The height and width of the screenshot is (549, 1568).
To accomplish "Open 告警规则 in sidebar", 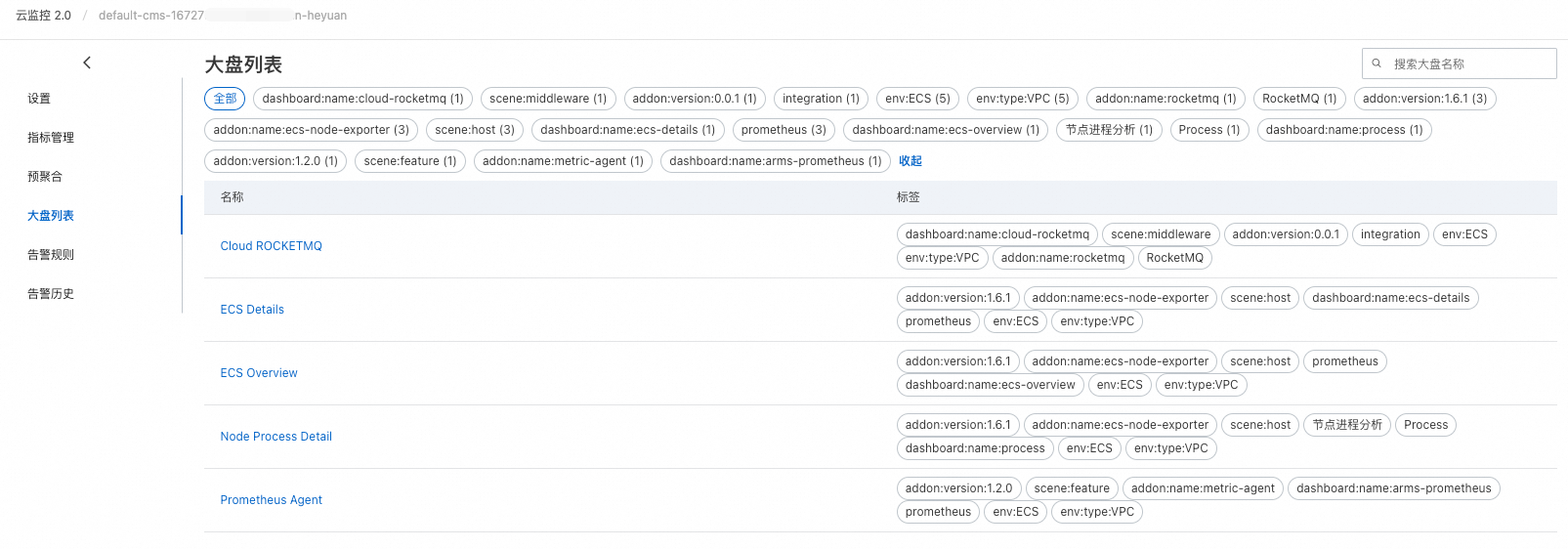I will (51, 255).
